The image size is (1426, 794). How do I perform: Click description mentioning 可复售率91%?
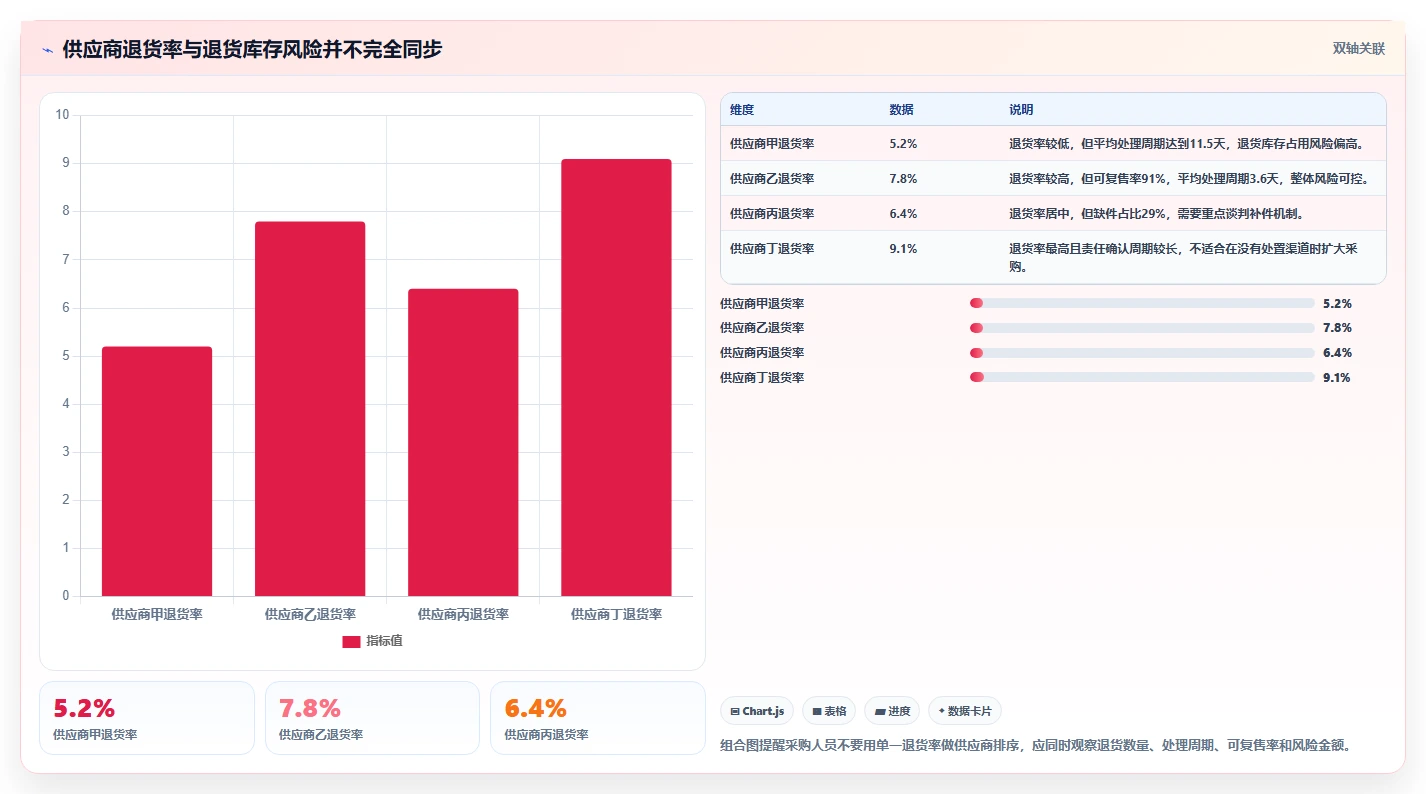(1189, 179)
